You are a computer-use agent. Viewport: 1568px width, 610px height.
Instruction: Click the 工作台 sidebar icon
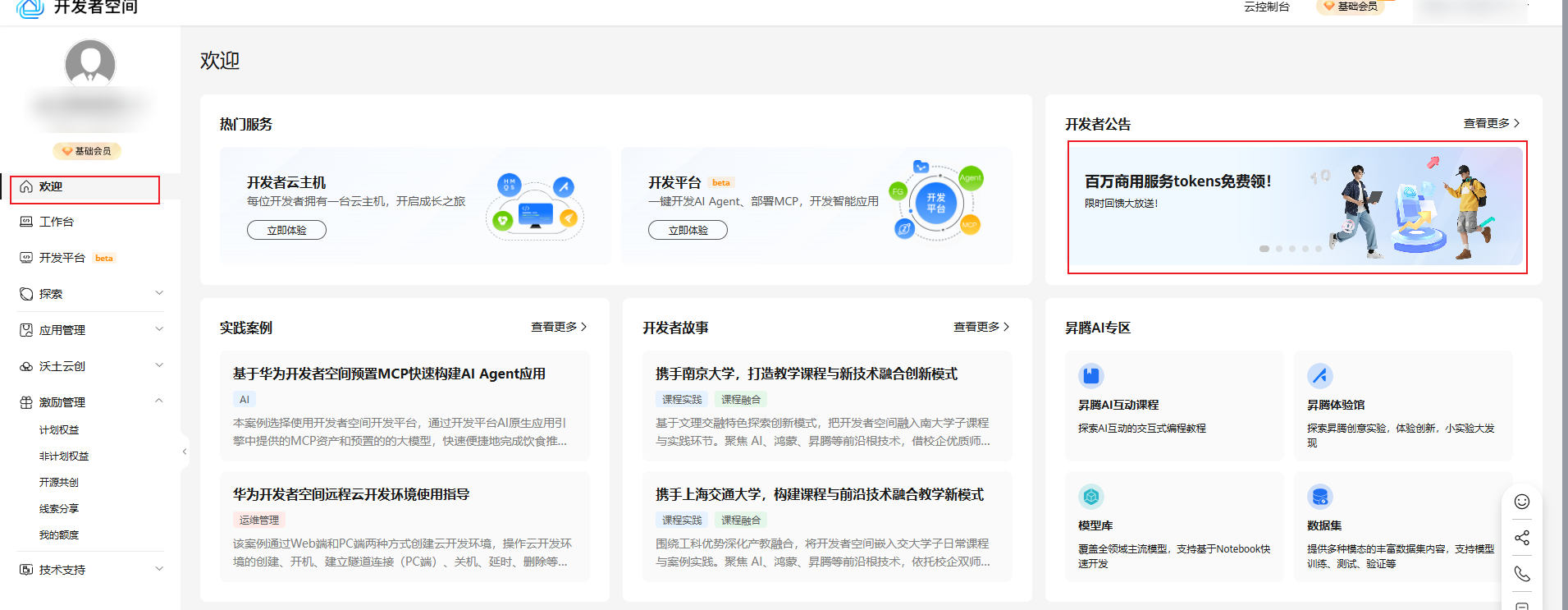tap(26, 222)
